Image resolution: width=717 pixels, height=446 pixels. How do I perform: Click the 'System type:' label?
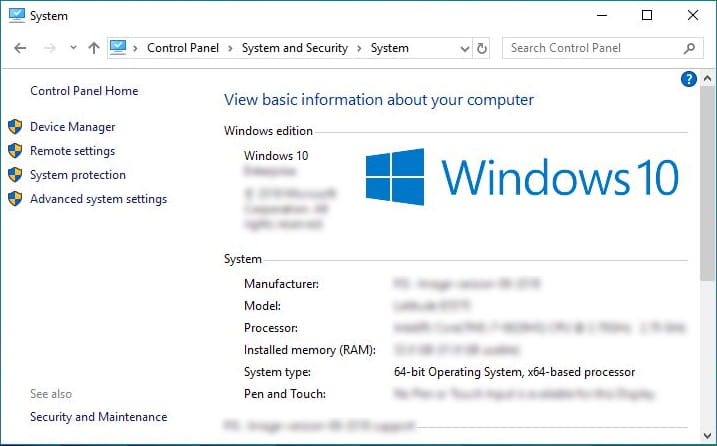[x=277, y=372]
